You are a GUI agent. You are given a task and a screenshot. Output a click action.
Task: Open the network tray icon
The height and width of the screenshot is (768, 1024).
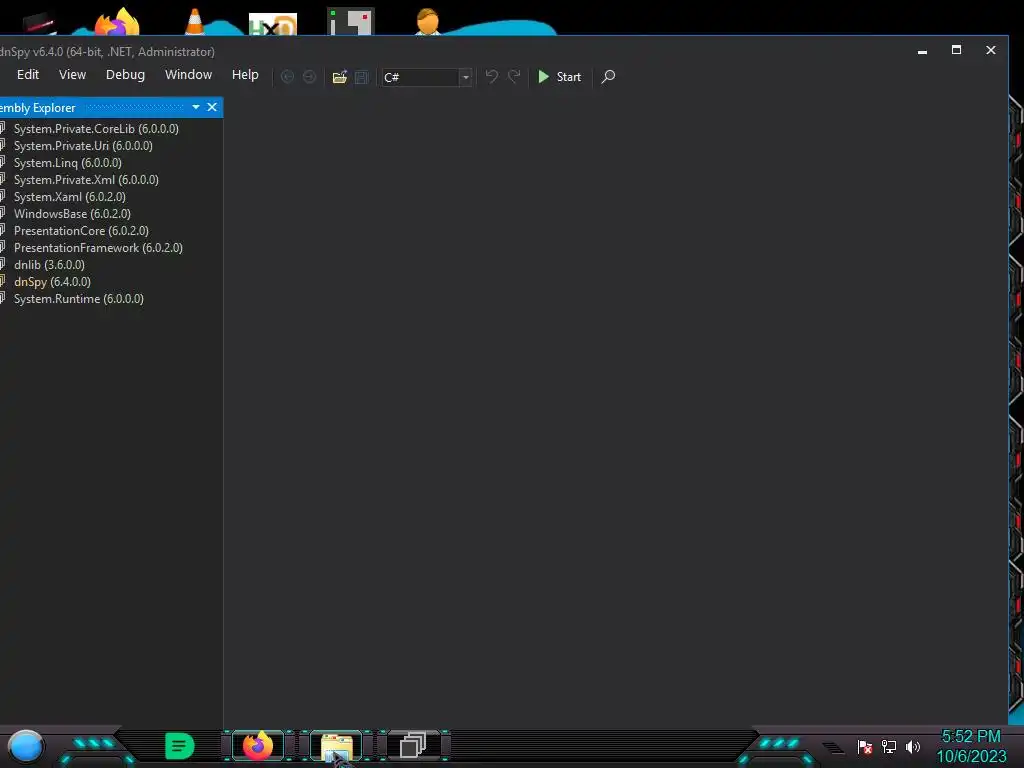point(888,746)
